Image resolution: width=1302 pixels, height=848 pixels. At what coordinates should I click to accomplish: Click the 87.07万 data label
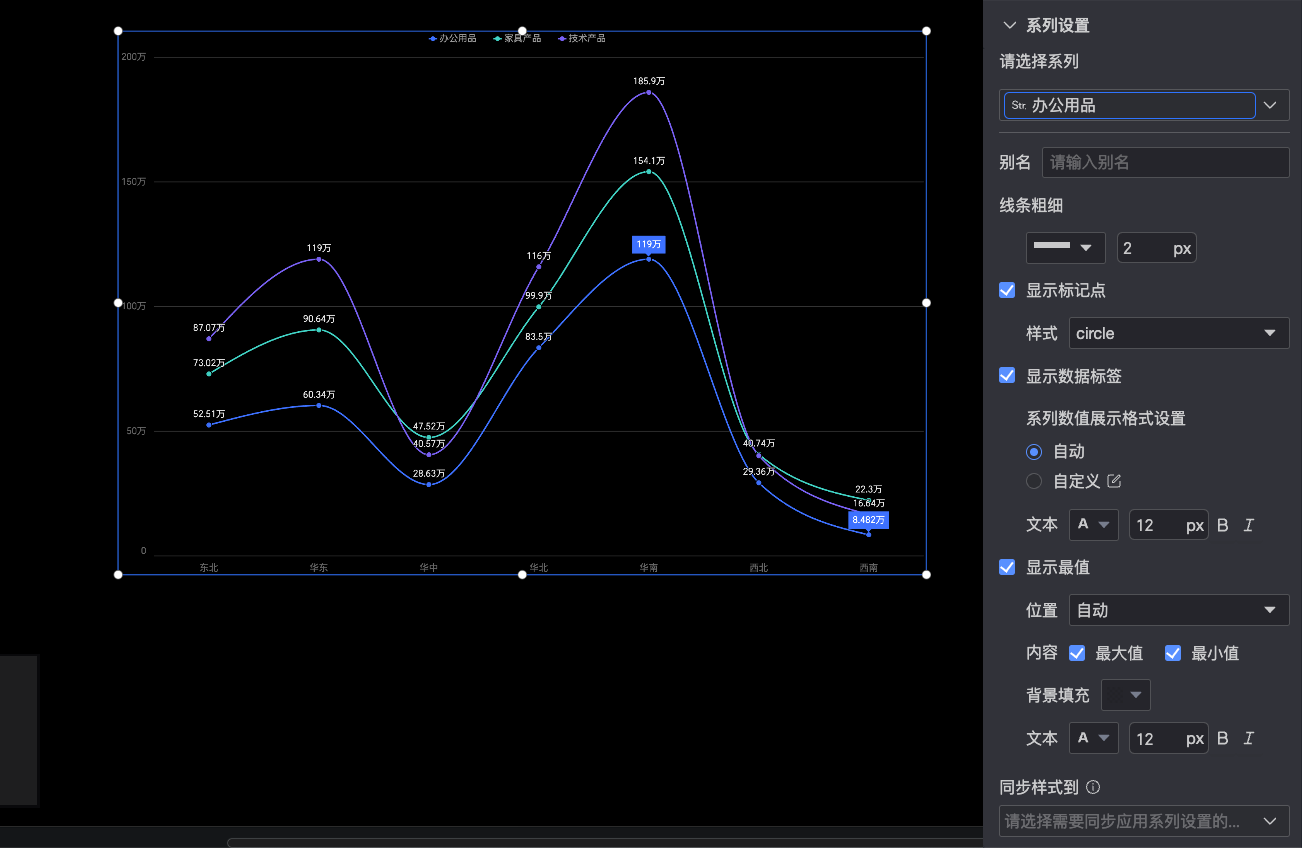tap(209, 327)
